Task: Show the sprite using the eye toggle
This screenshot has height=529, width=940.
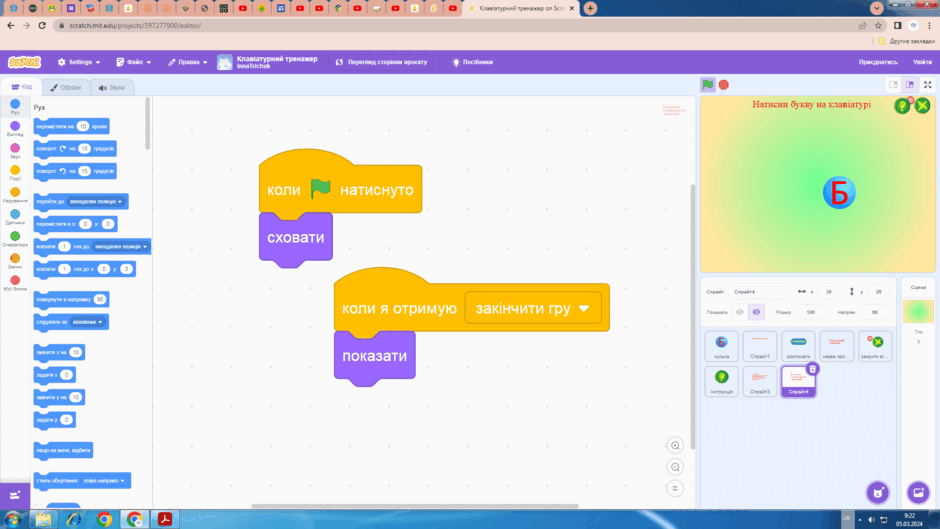Action: coord(740,312)
